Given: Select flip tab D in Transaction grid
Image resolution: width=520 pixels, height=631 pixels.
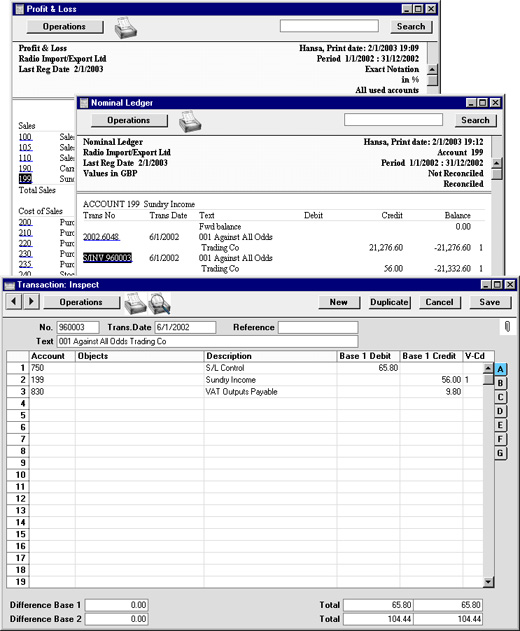Looking at the screenshot, I should 500,411.
